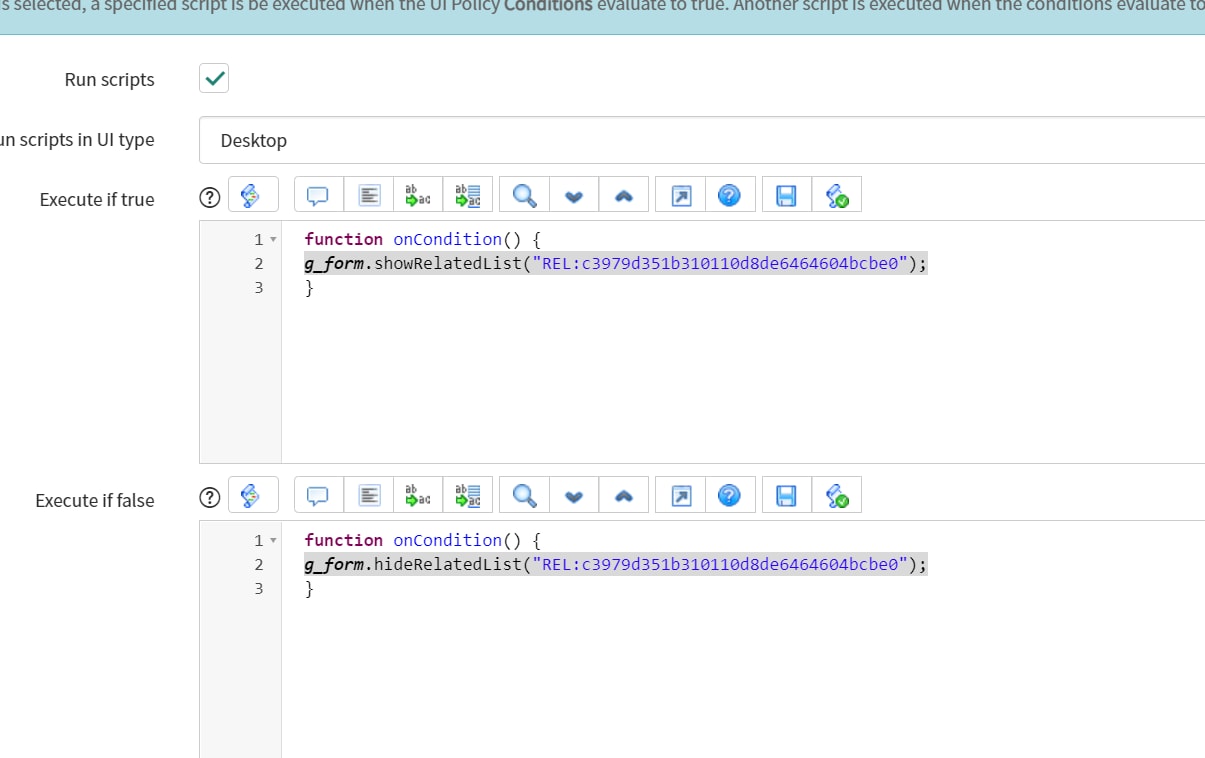This screenshot has width=1205, height=758.
Task: Open script editor help for Execute if false
Action: pos(730,494)
